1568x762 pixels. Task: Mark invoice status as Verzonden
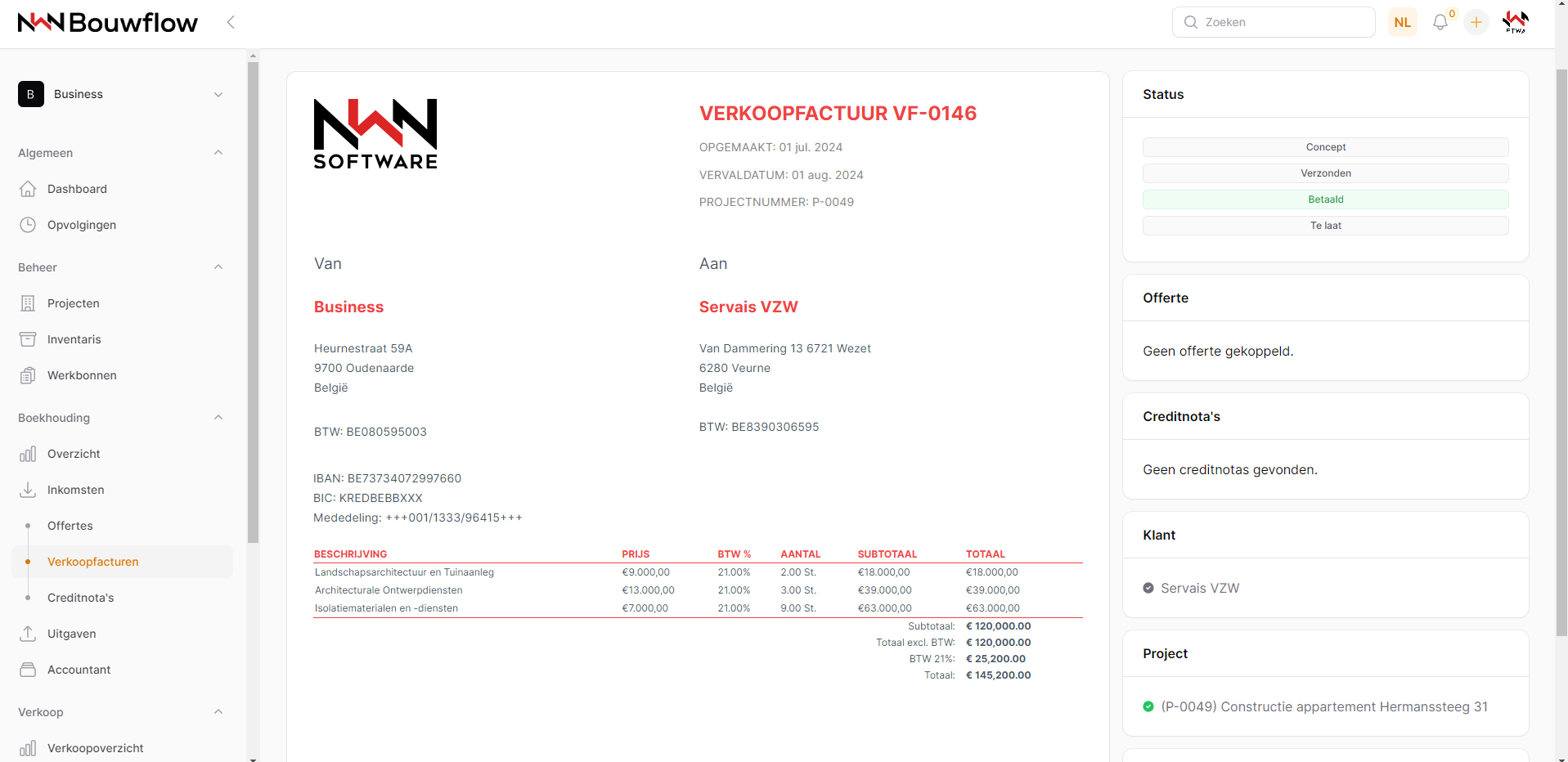(x=1325, y=173)
